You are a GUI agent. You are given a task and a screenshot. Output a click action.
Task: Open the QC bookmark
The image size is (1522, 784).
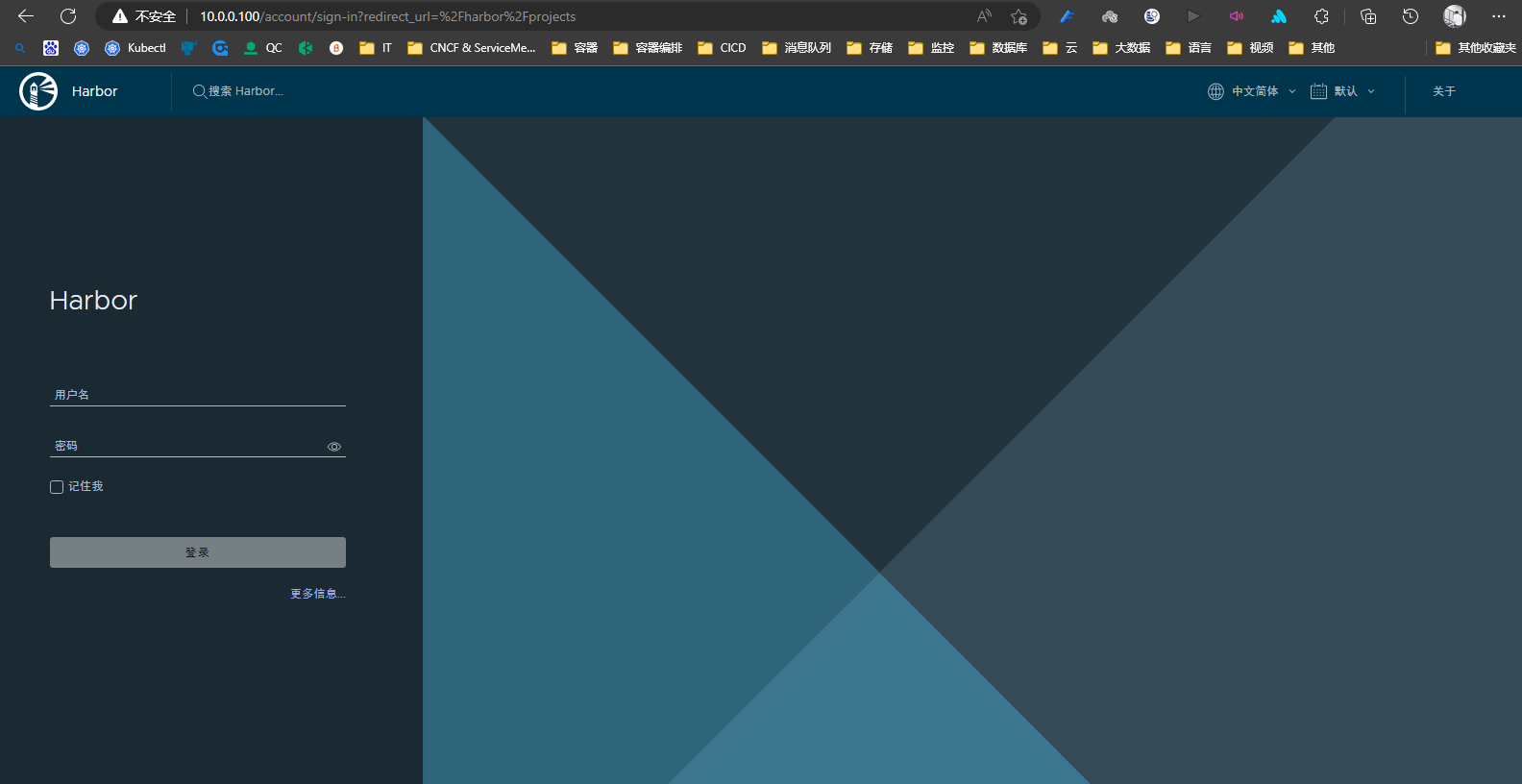tap(263, 48)
